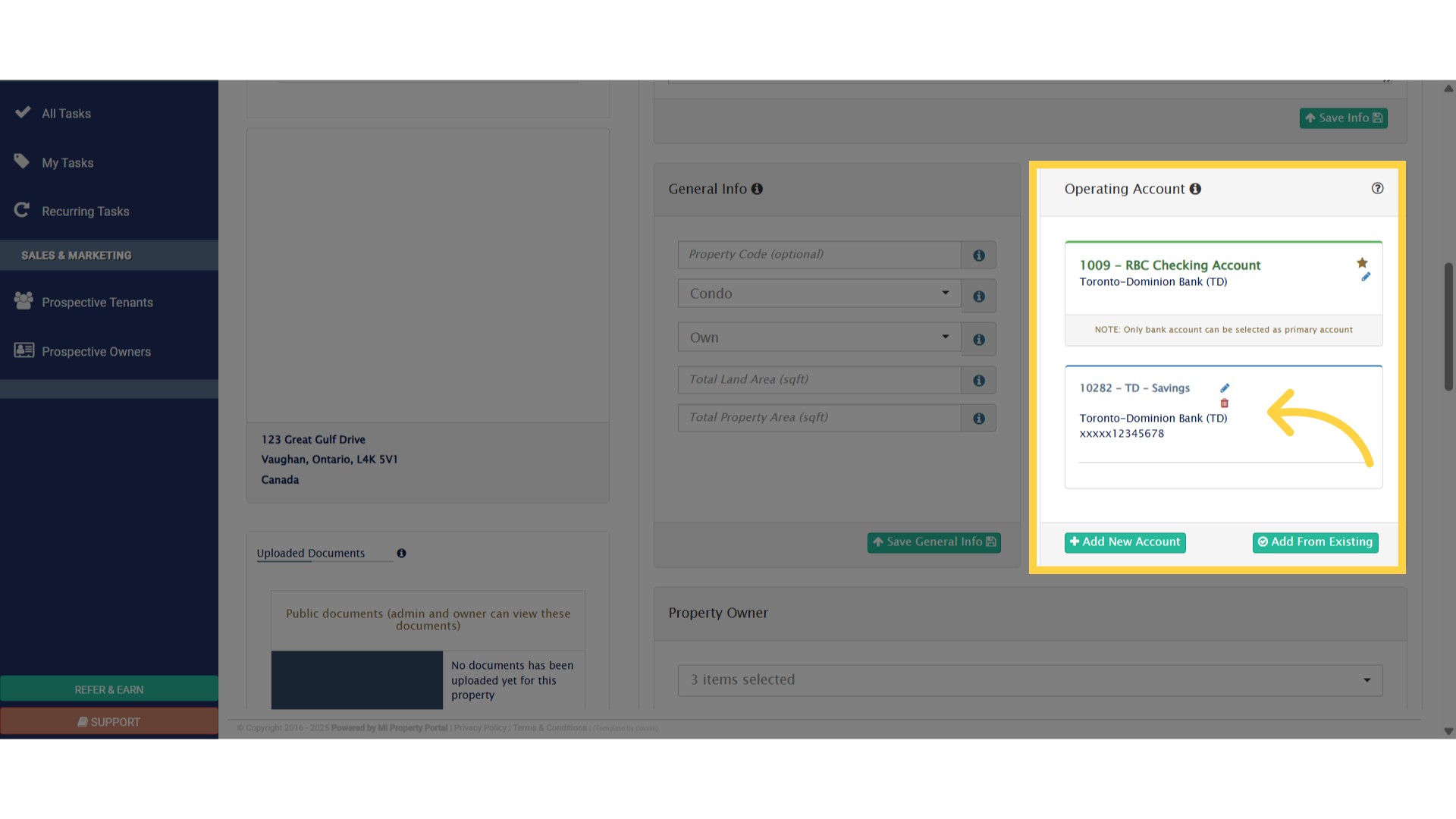Click info icon beside Operating Account title
1456x819 pixels.
[x=1195, y=189]
